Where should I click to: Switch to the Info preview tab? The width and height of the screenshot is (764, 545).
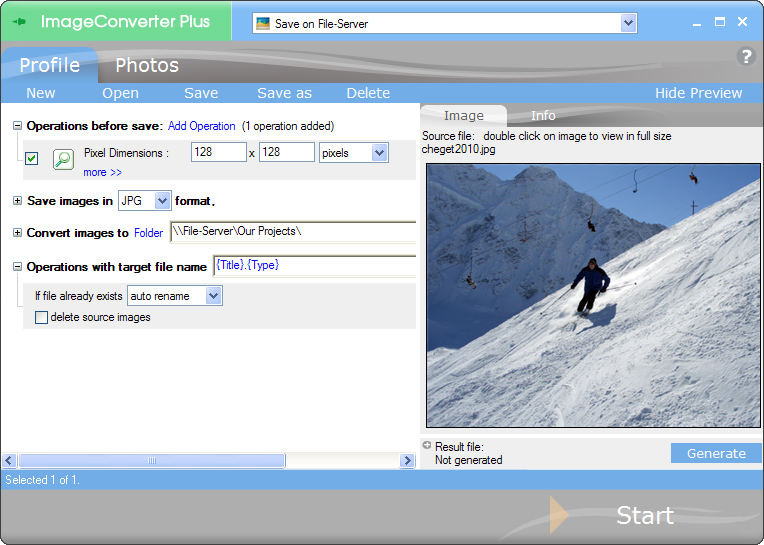pyautogui.click(x=543, y=115)
